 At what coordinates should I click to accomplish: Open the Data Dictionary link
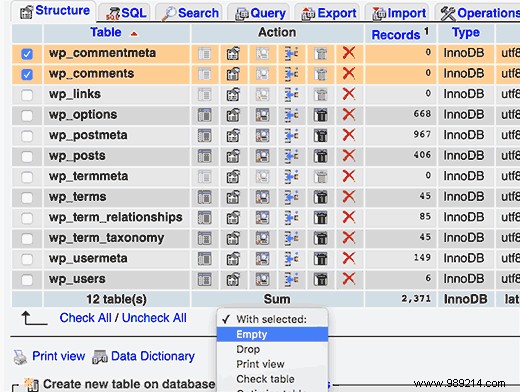153,356
